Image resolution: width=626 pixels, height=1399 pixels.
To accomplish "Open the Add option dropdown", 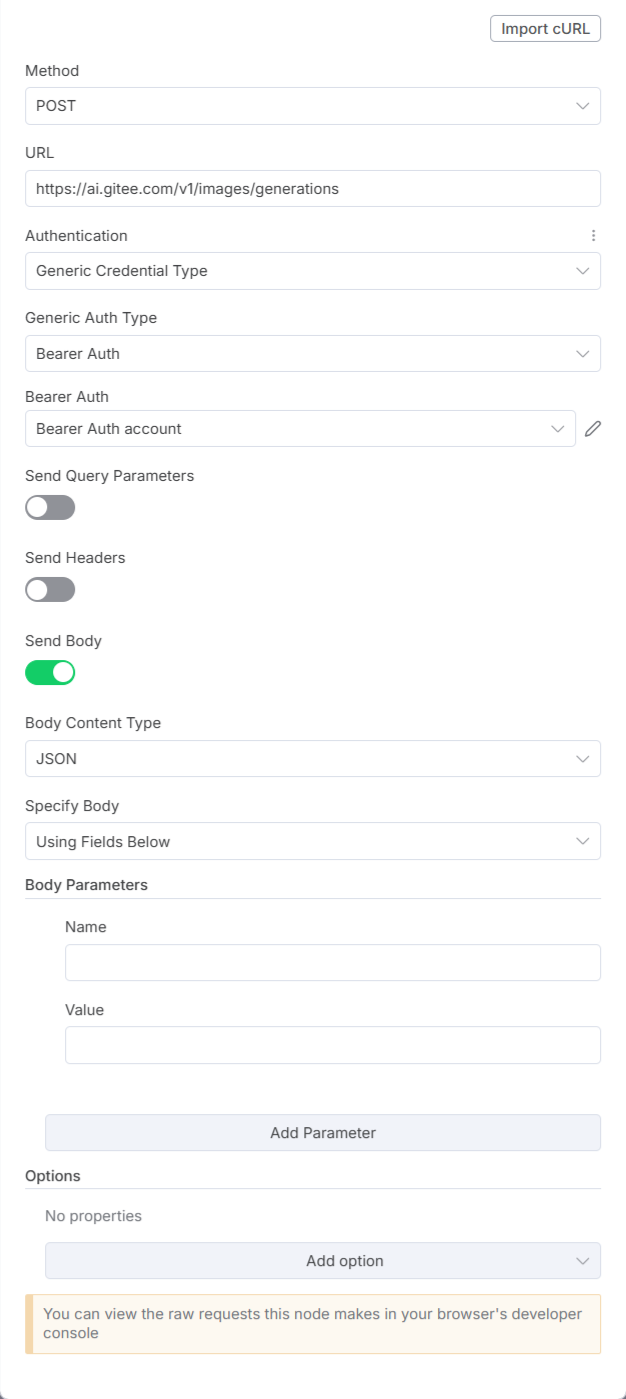I will (x=322, y=1261).
